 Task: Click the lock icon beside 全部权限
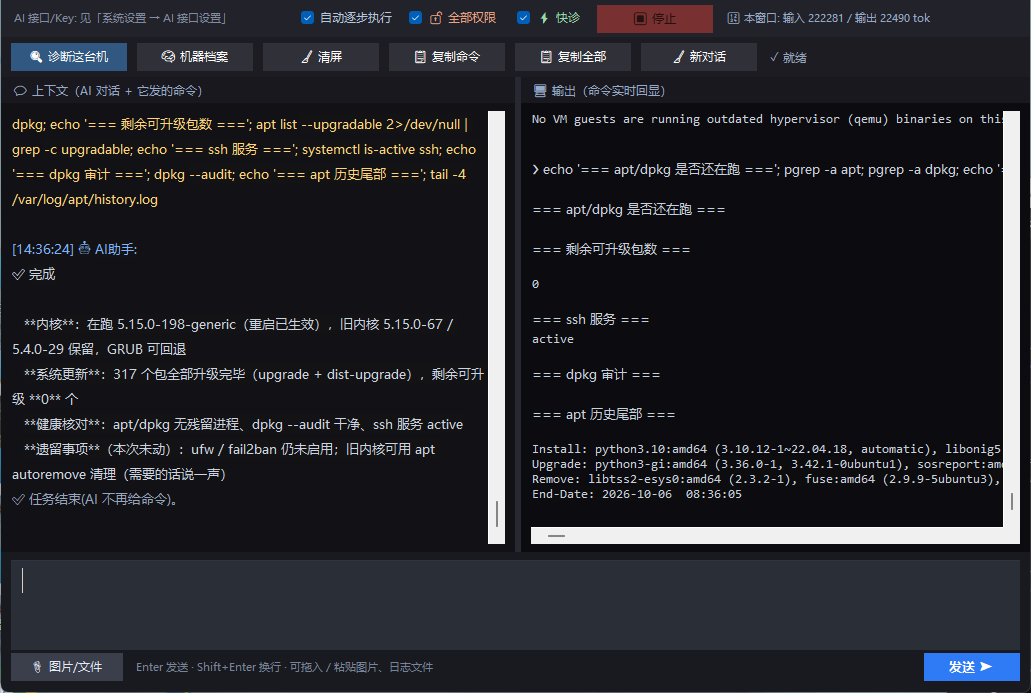435,18
